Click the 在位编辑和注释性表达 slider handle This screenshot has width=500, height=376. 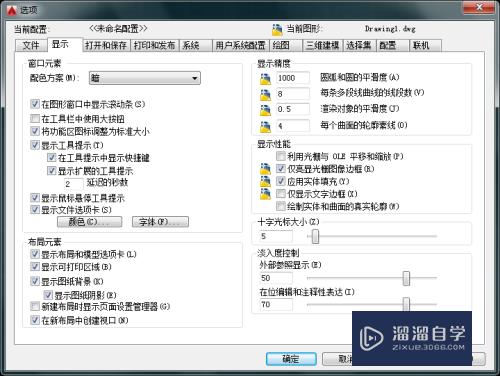(x=406, y=304)
